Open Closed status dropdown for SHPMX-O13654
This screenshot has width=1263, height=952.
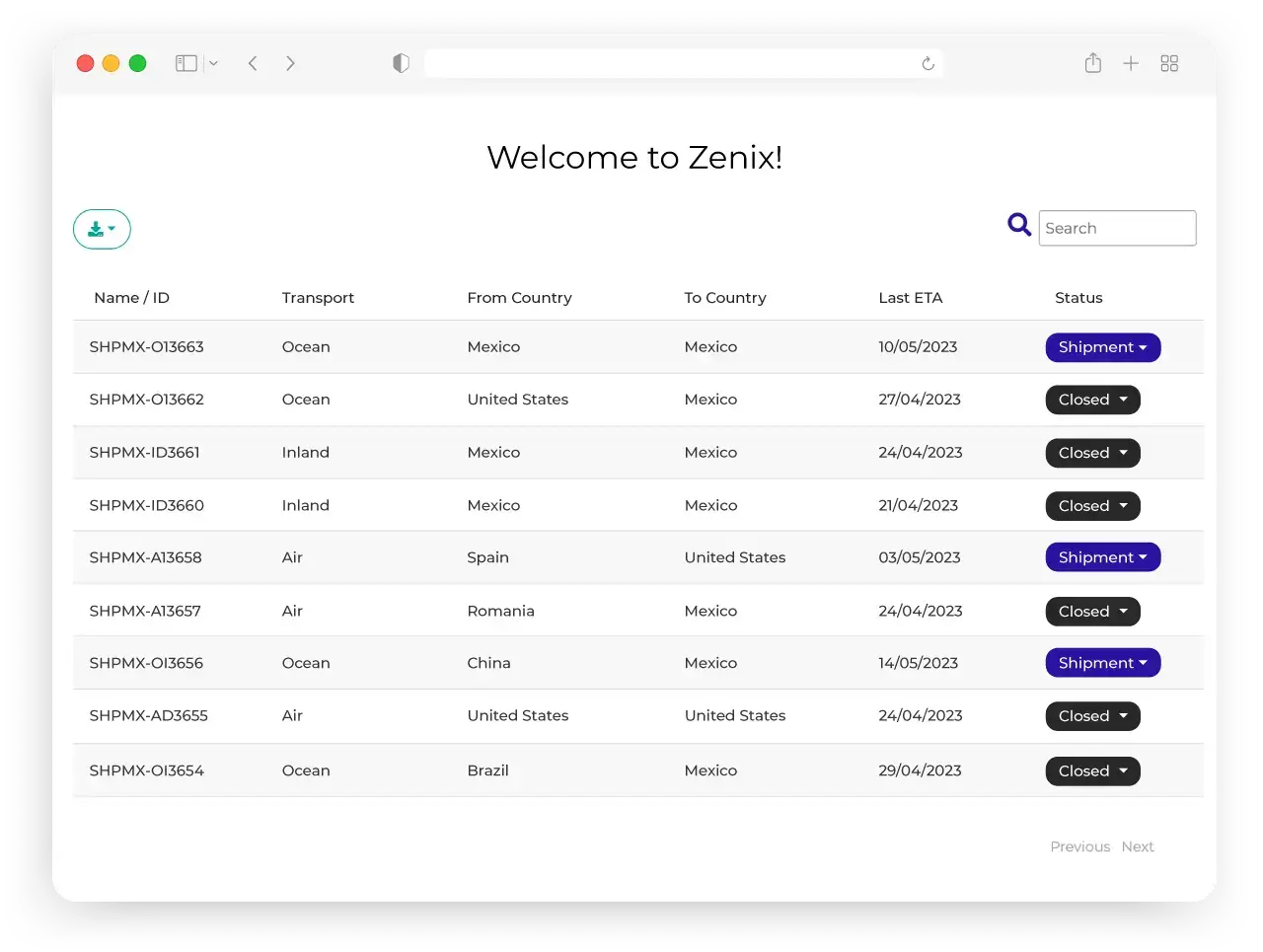[x=1093, y=771]
